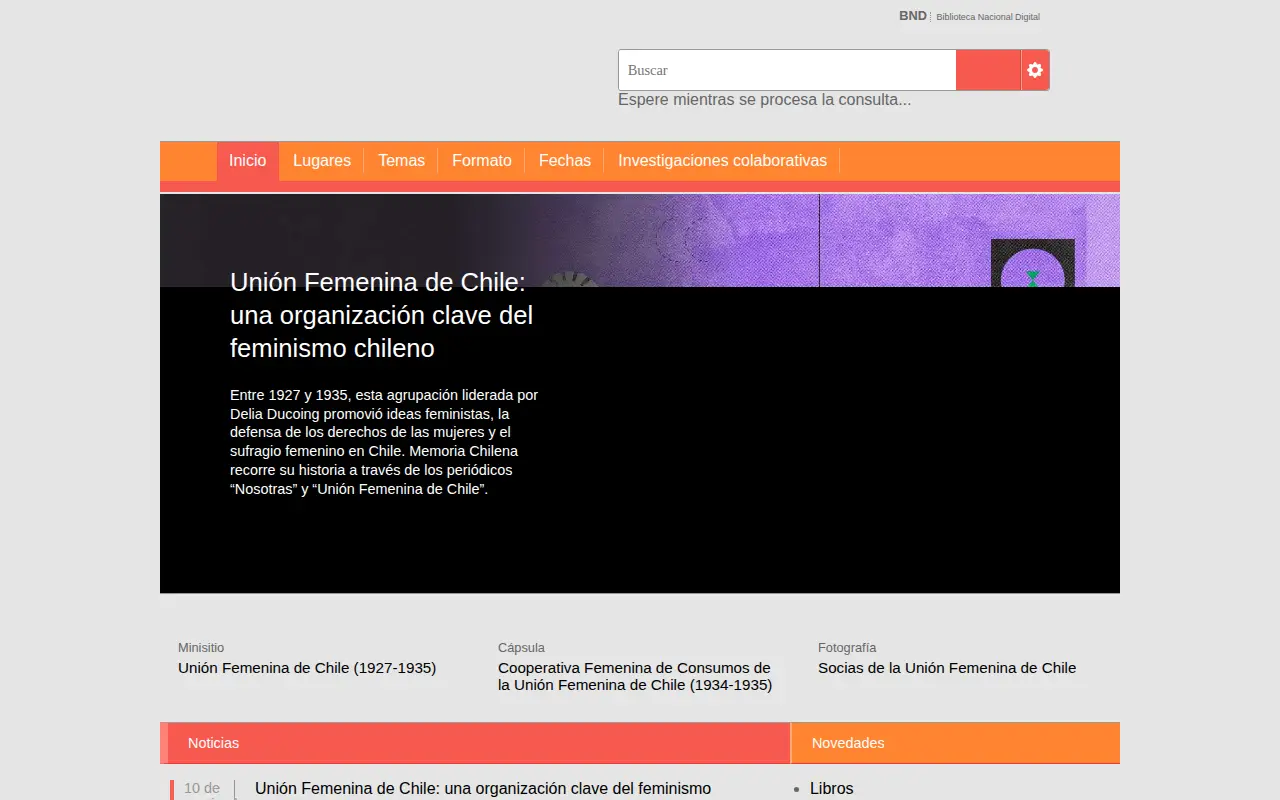Open the Fechas menu
The height and width of the screenshot is (800, 1280).
pos(565,161)
